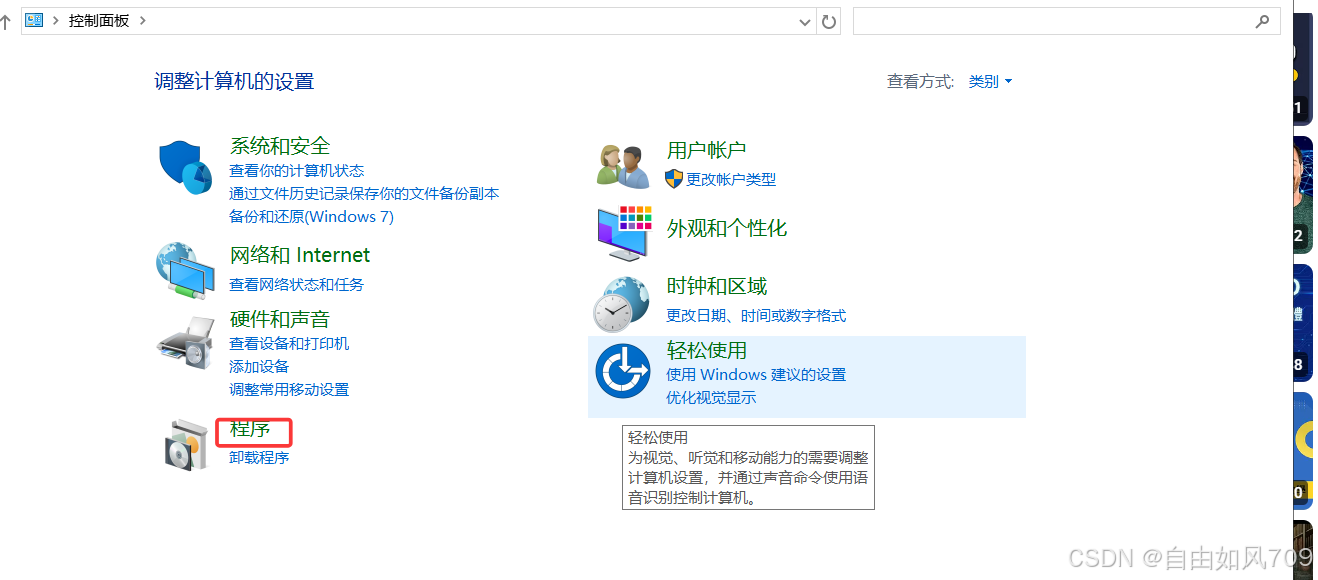
Task: Open 用户帐户 category heading
Action: click(706, 150)
